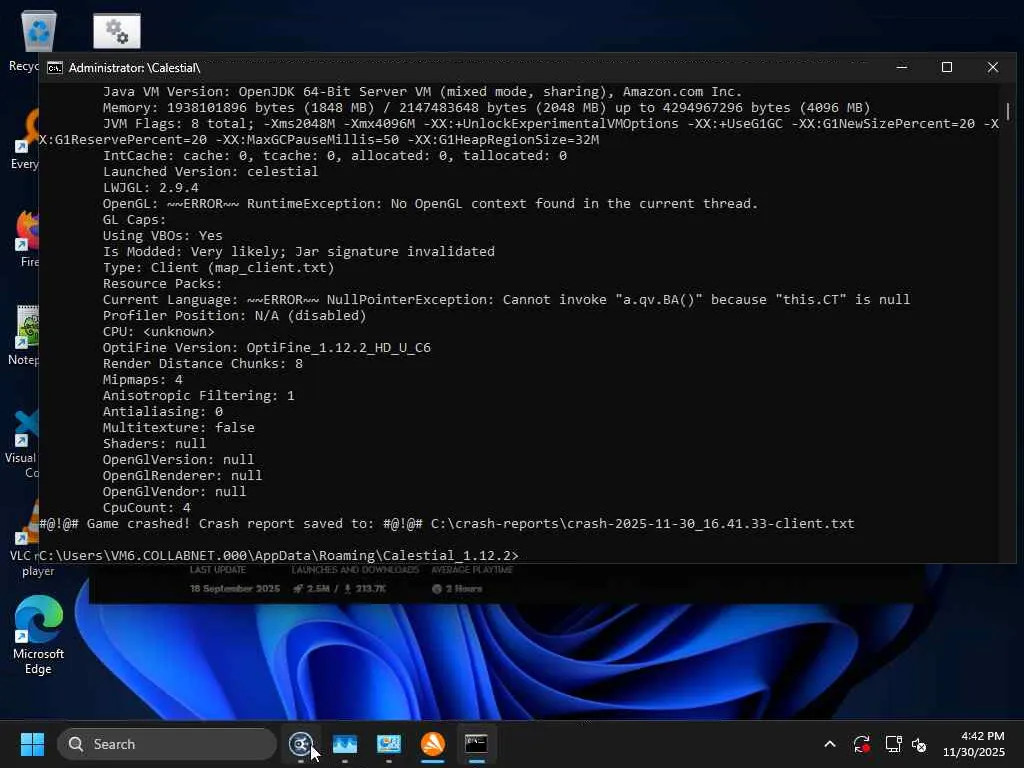Click the 'Multitexture: false' line
The height and width of the screenshot is (768, 1024).
pyautogui.click(x=178, y=428)
